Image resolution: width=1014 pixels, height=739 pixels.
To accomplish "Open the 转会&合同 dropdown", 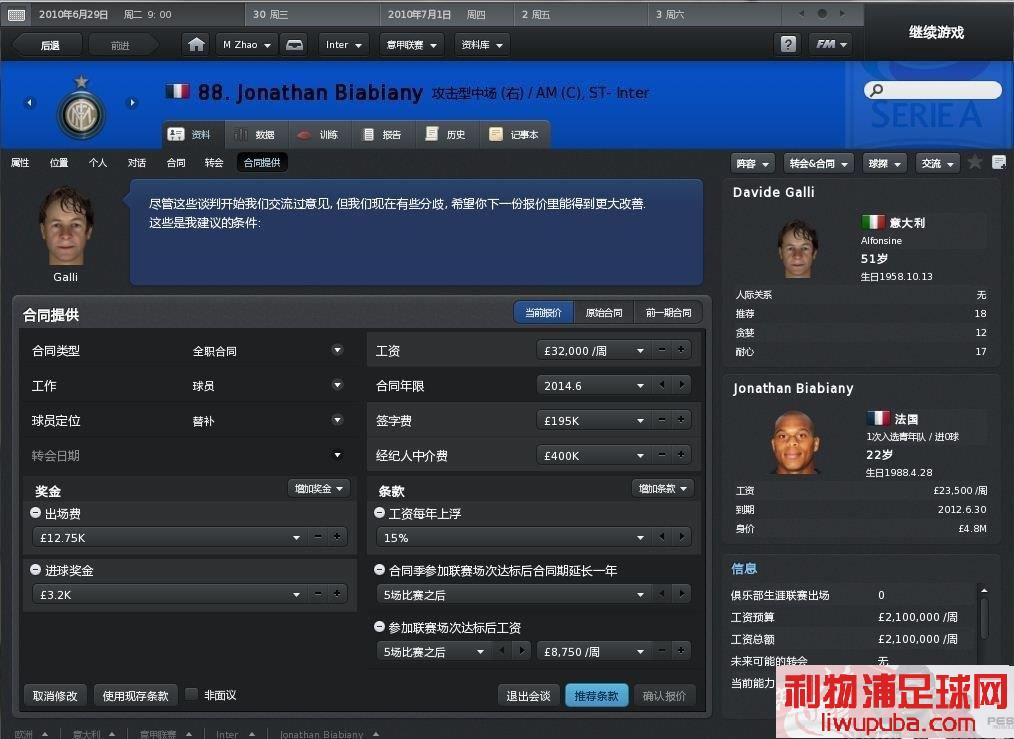I will tap(818, 164).
